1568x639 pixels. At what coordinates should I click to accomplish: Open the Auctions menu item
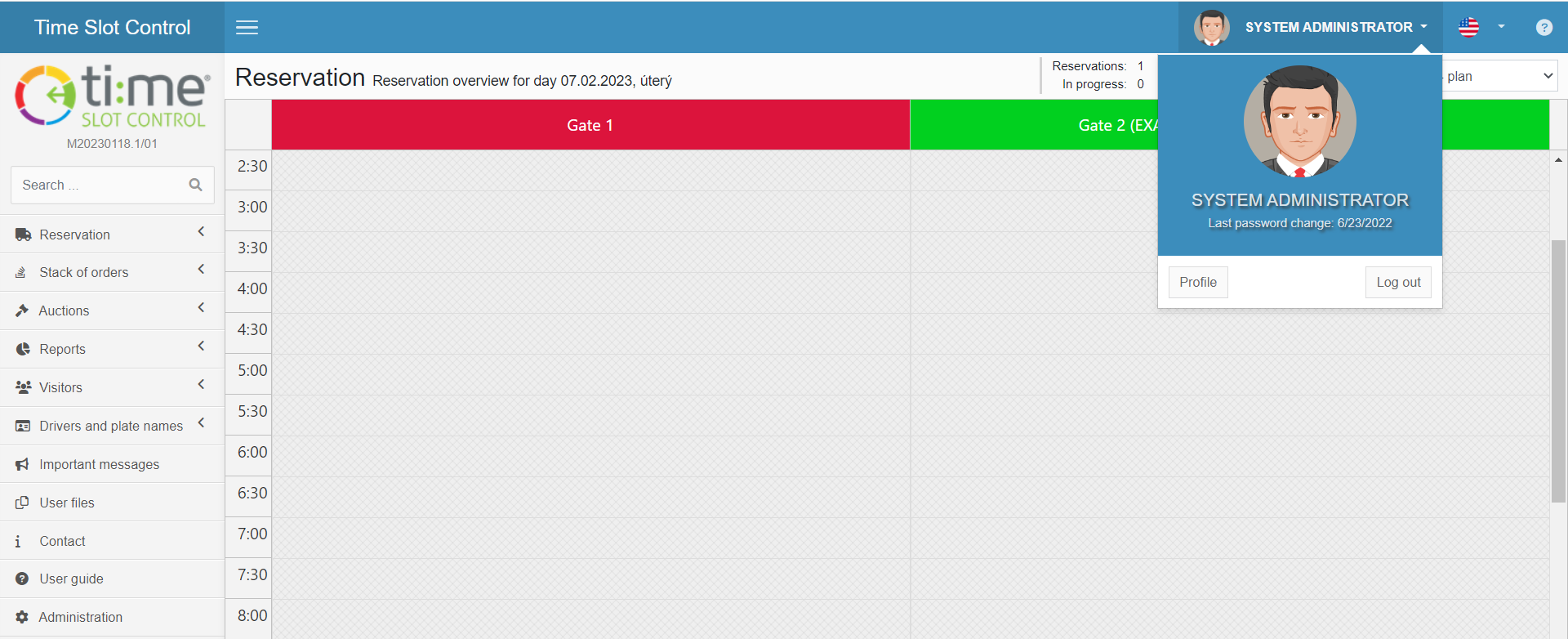[x=112, y=311]
